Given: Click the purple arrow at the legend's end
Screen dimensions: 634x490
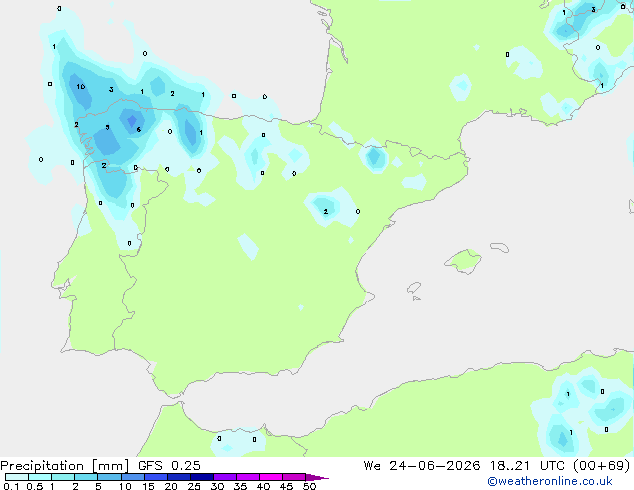Looking at the screenshot, I should 317,477.
